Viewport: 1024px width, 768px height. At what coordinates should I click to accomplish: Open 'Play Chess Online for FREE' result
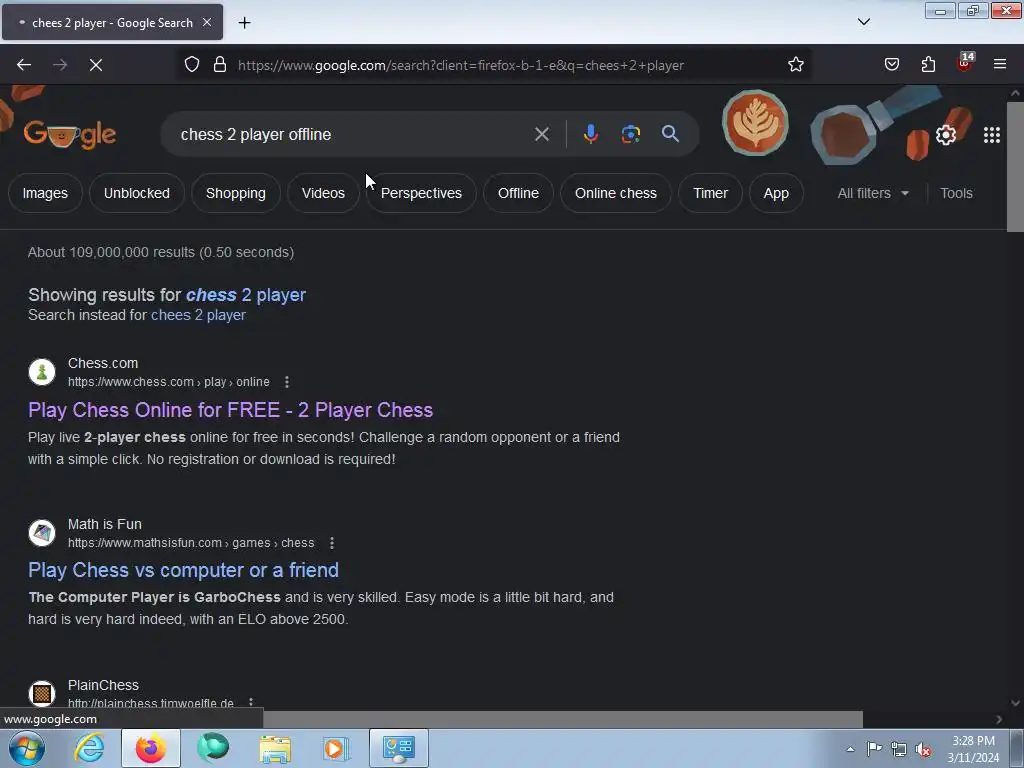coord(231,410)
